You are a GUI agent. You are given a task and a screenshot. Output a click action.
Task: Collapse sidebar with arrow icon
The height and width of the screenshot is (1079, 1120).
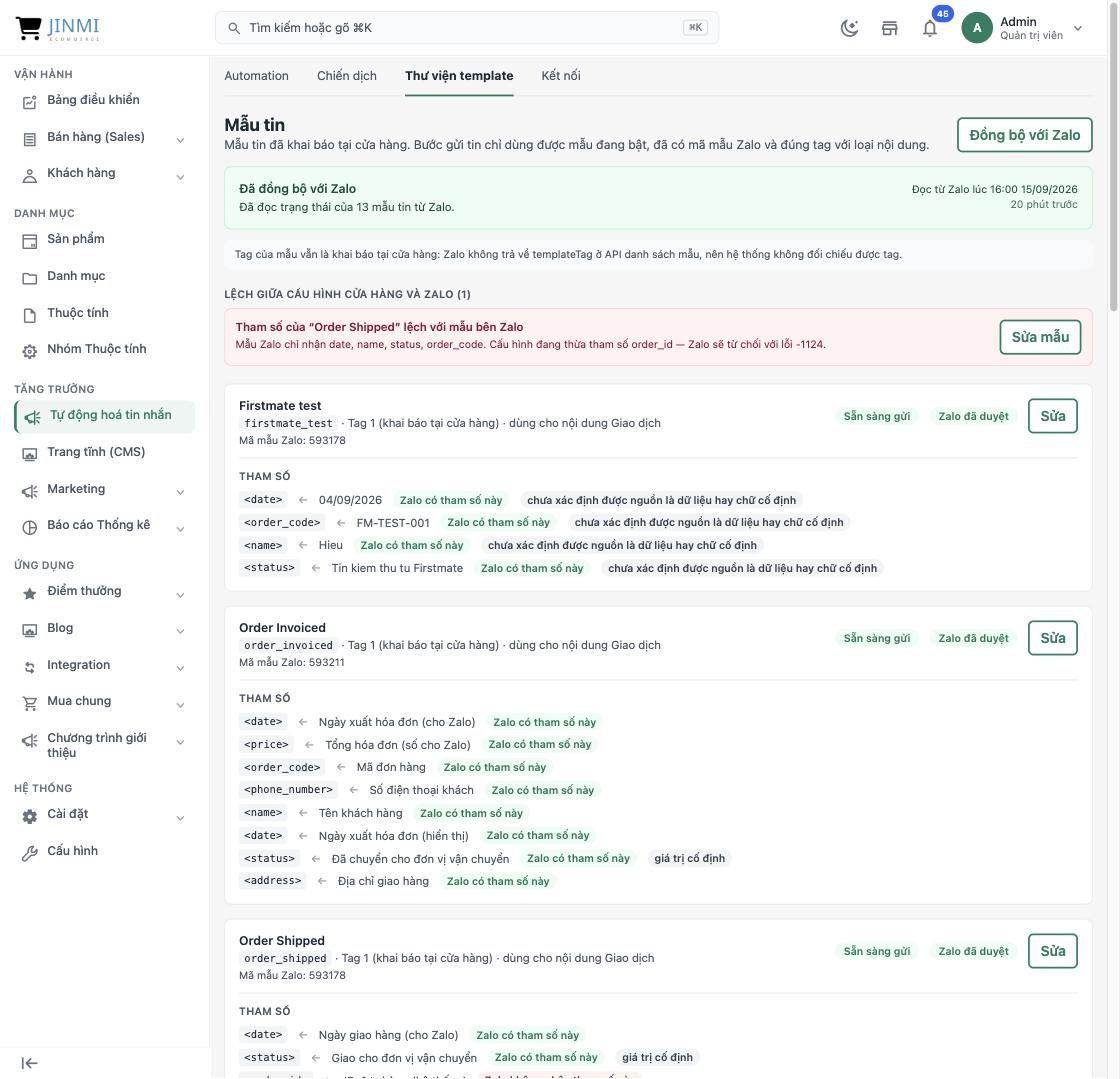[x=29, y=1063]
